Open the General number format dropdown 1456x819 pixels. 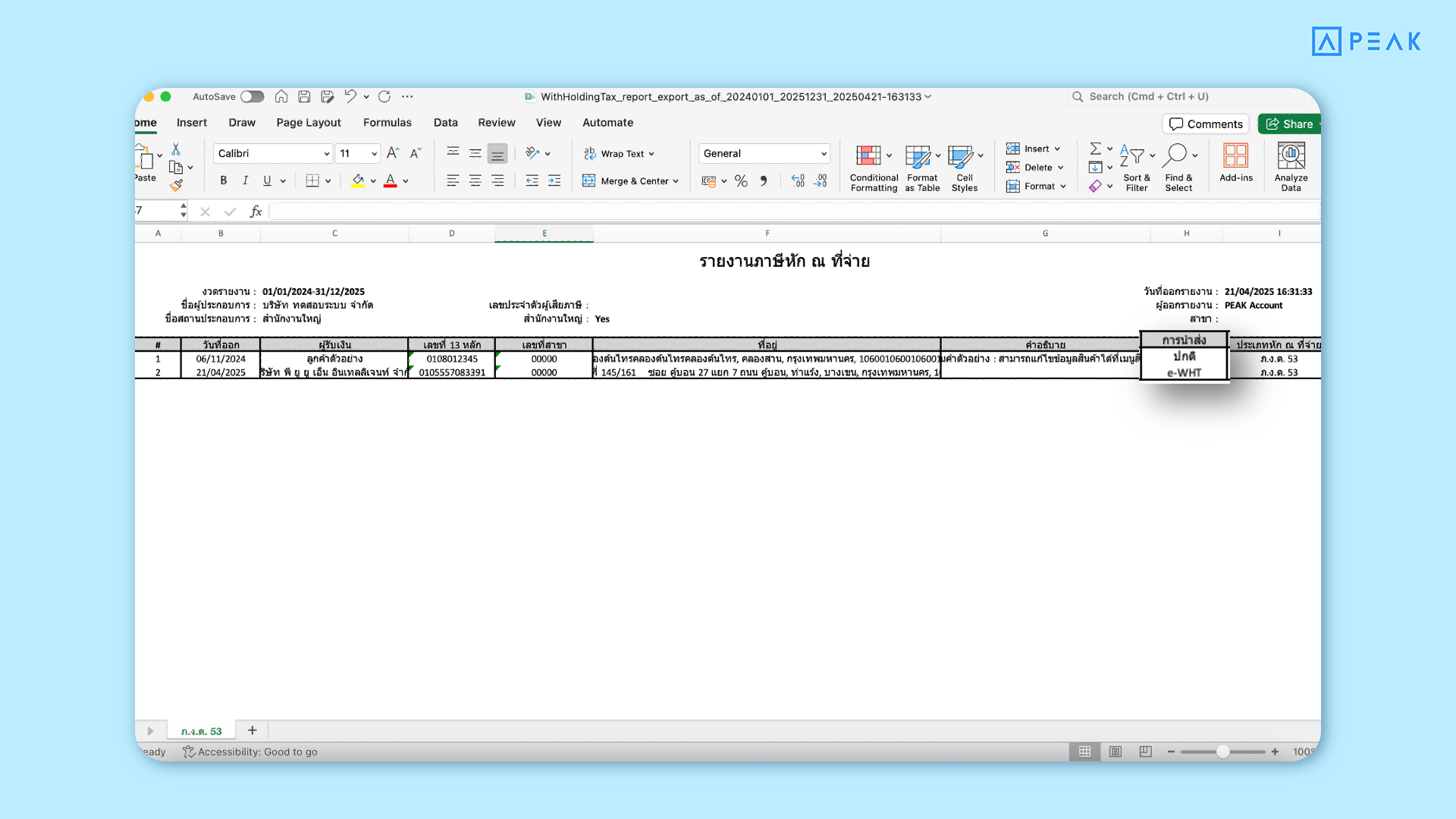(x=824, y=153)
